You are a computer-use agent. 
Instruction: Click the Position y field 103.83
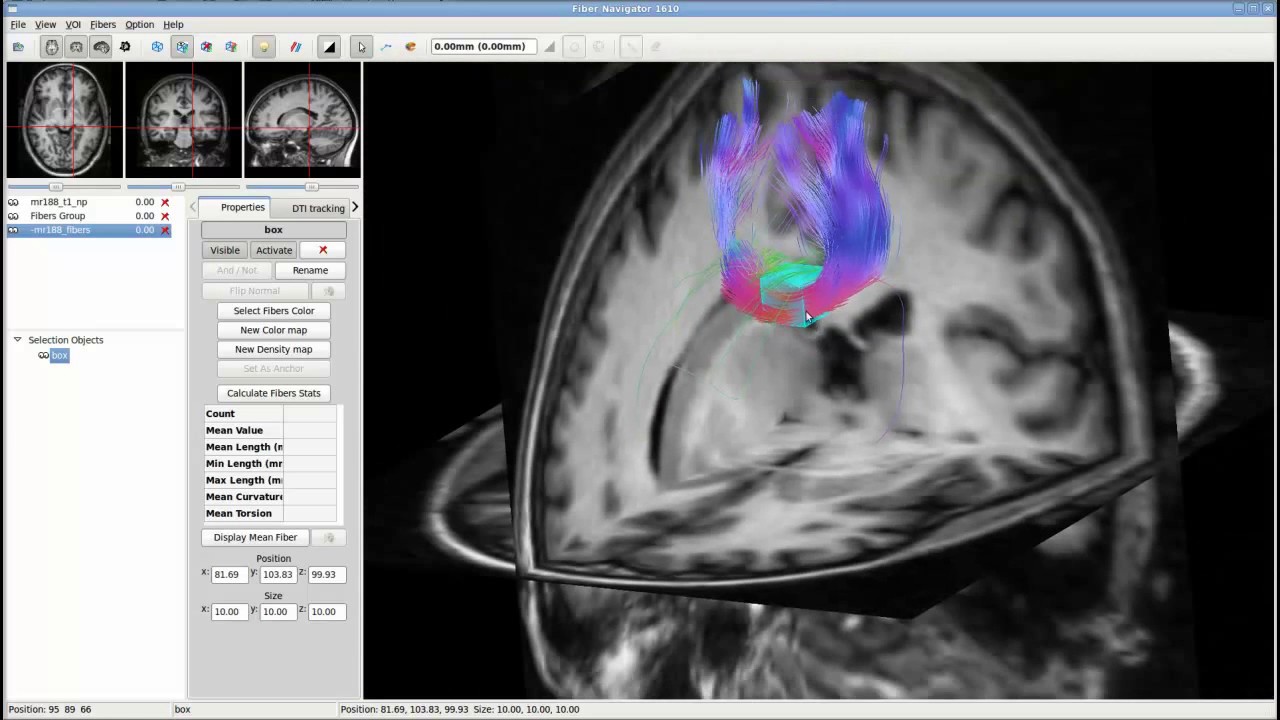coord(278,574)
